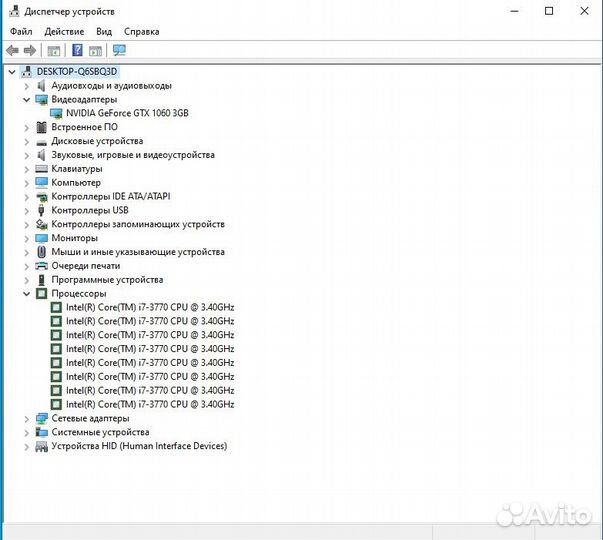Open the Файл menu
Screen dimensions: 603x540
tap(21, 32)
